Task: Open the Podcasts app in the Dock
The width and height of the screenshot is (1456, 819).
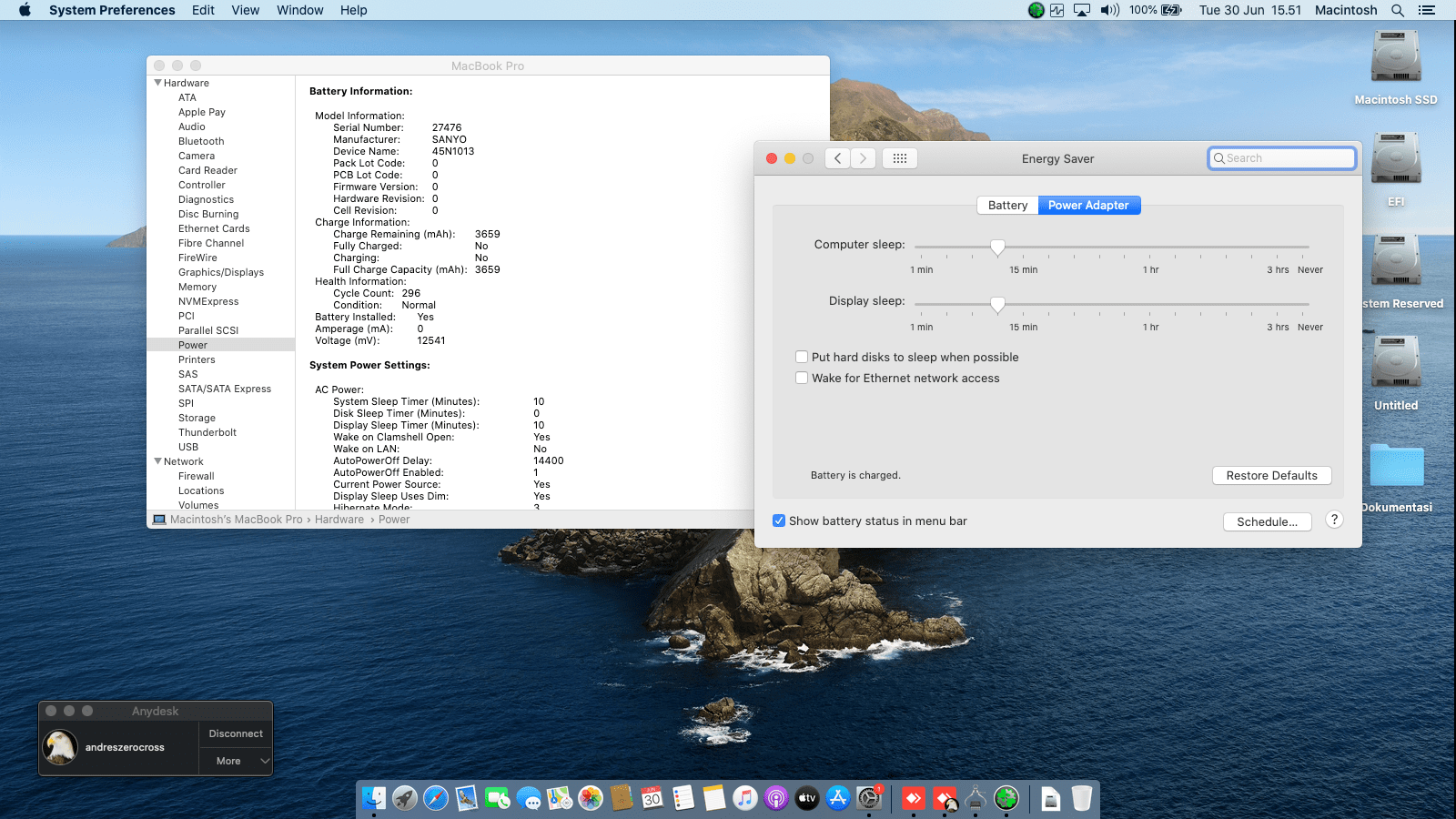Action: (x=776, y=799)
